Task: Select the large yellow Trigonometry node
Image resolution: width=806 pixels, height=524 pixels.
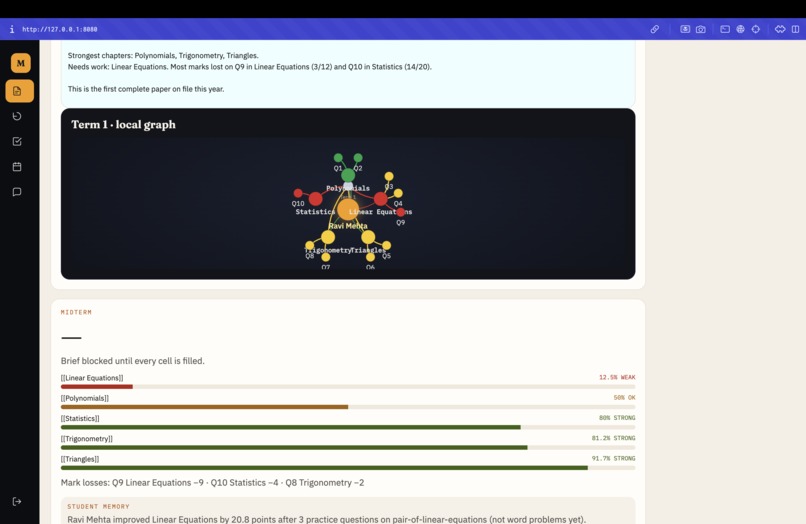Action: click(x=328, y=237)
